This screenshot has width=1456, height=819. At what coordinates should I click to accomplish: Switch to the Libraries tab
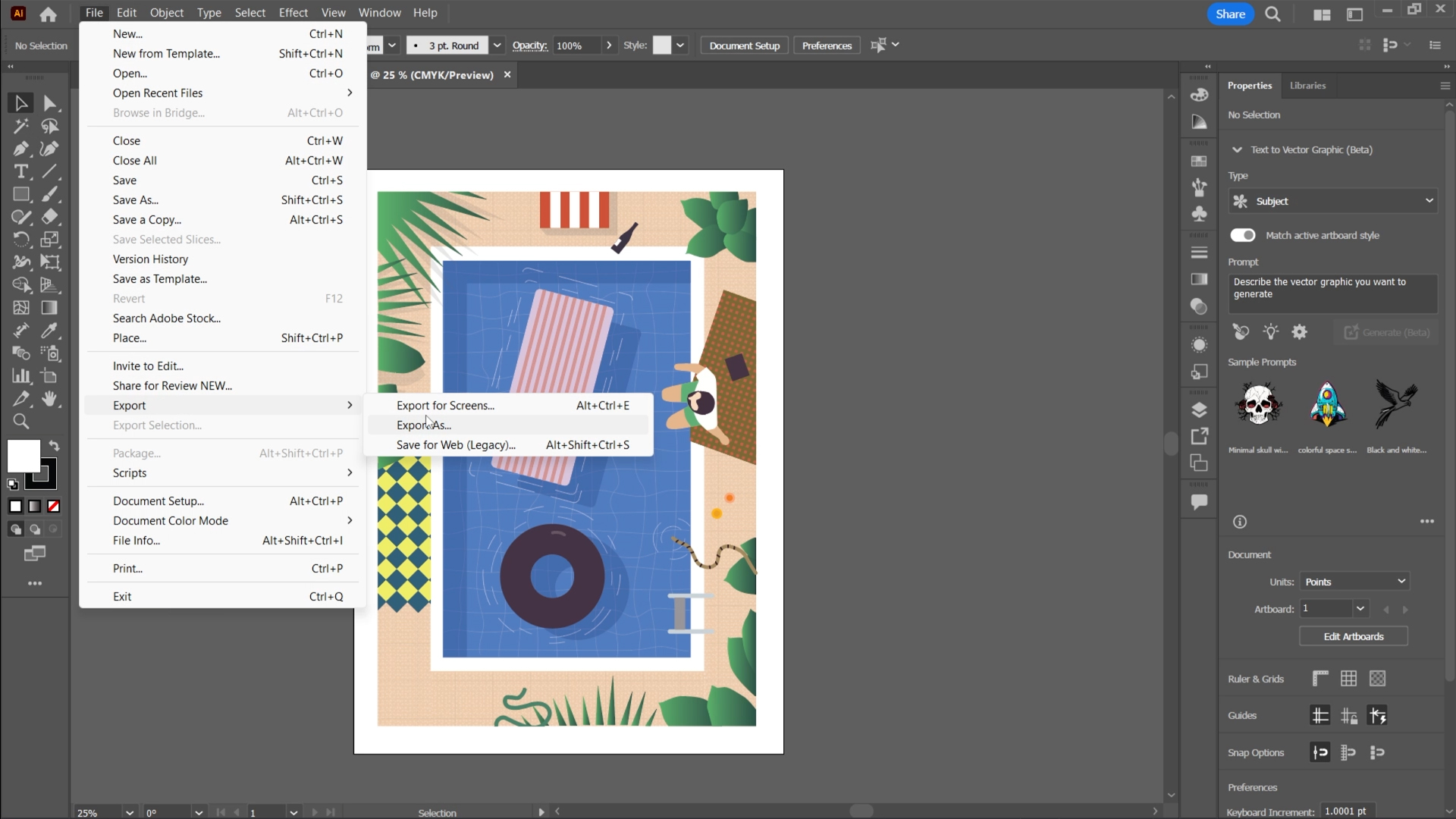[x=1307, y=86]
